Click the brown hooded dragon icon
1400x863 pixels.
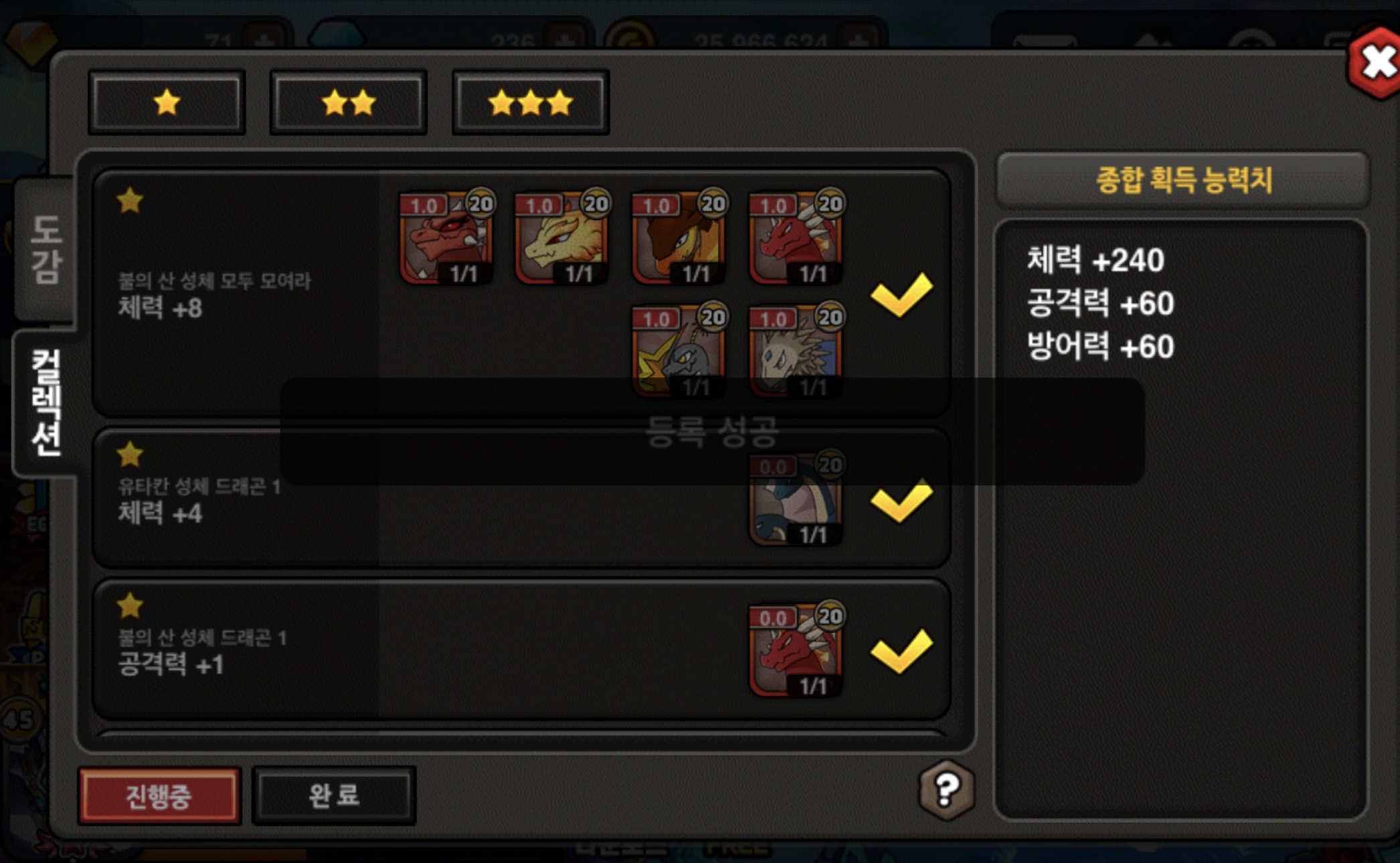tap(679, 237)
